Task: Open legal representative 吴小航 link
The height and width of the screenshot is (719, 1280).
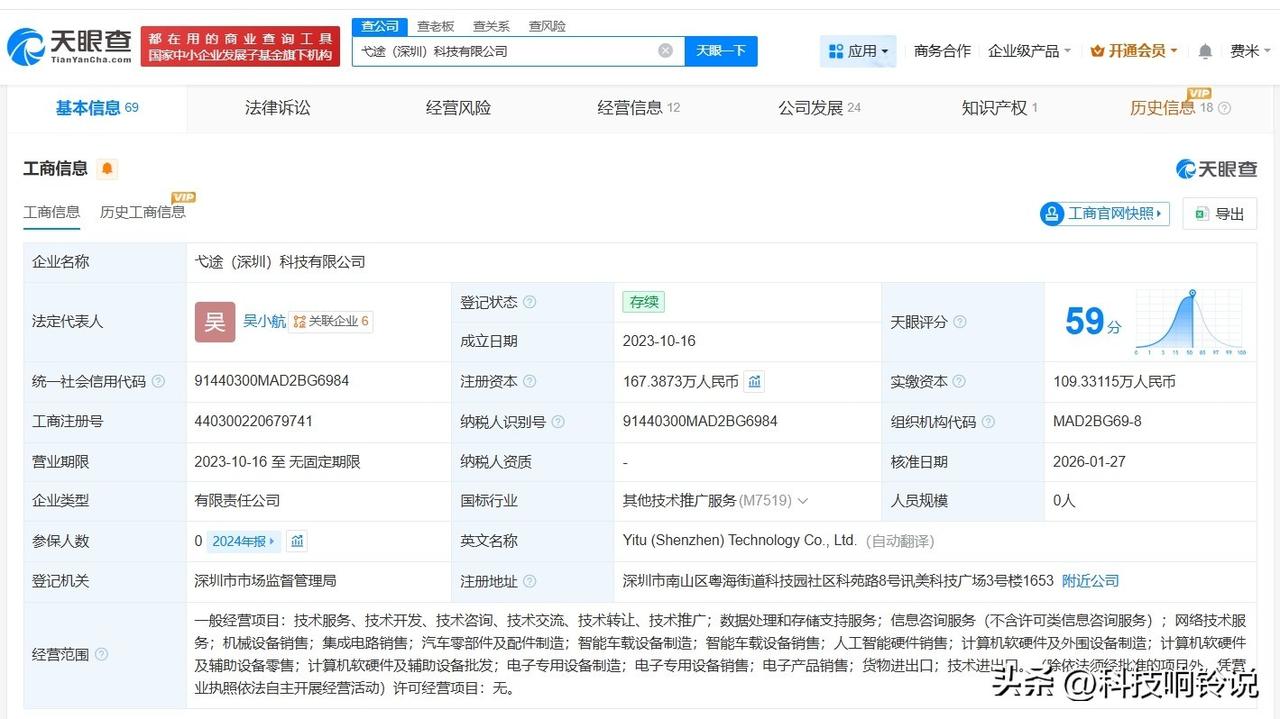Action: 264,321
